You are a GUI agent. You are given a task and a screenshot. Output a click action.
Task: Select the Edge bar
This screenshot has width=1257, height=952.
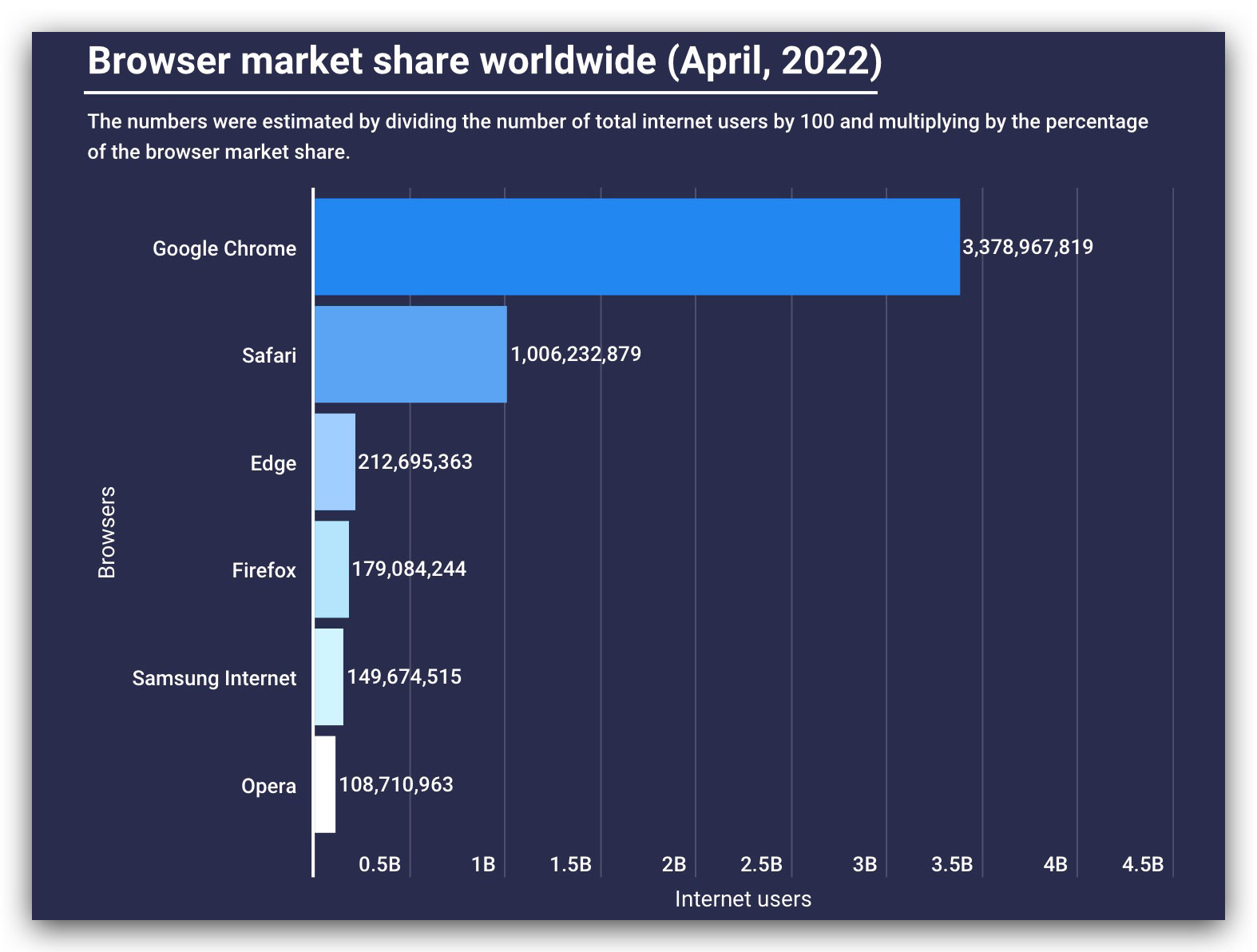[335, 462]
